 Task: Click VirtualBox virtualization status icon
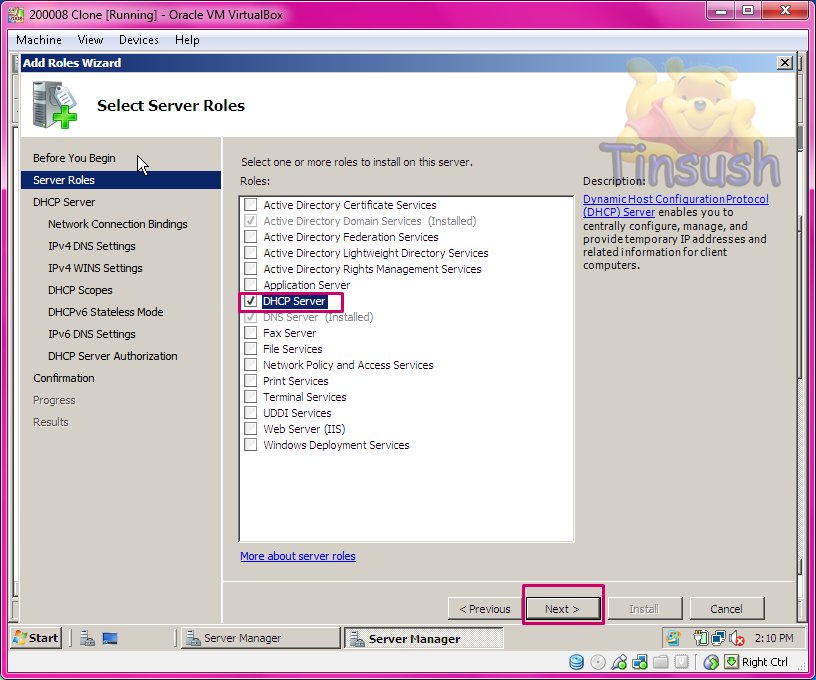[681, 662]
